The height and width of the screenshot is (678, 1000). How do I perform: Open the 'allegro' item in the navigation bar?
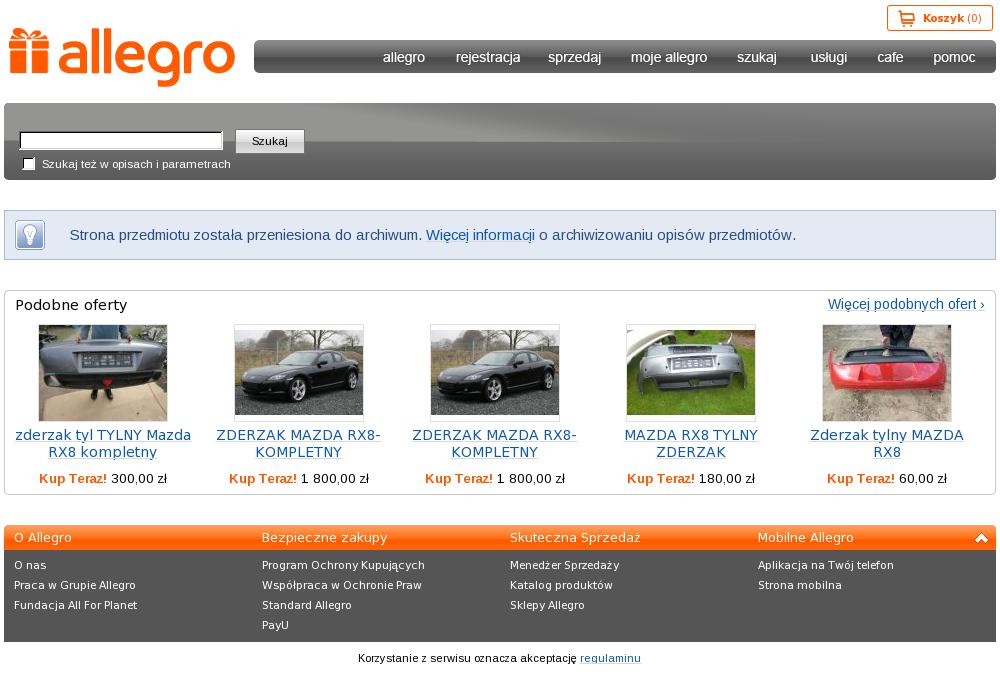click(404, 57)
